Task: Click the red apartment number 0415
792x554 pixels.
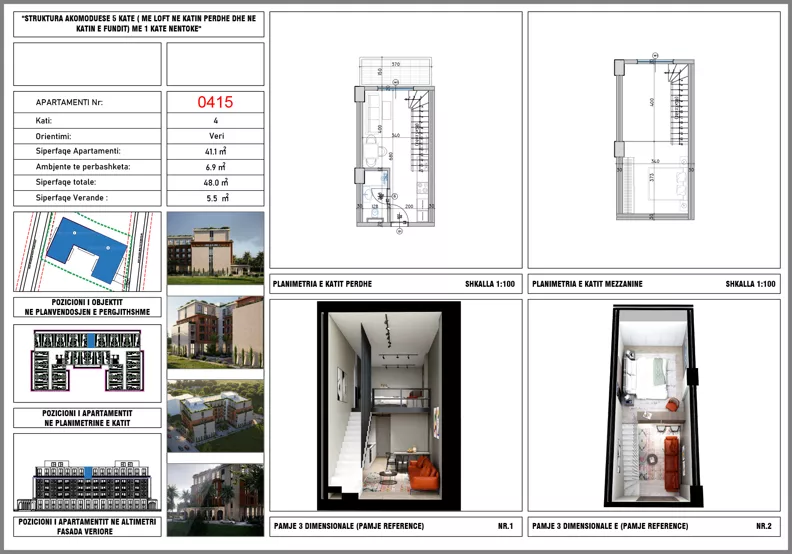Action: click(215, 102)
